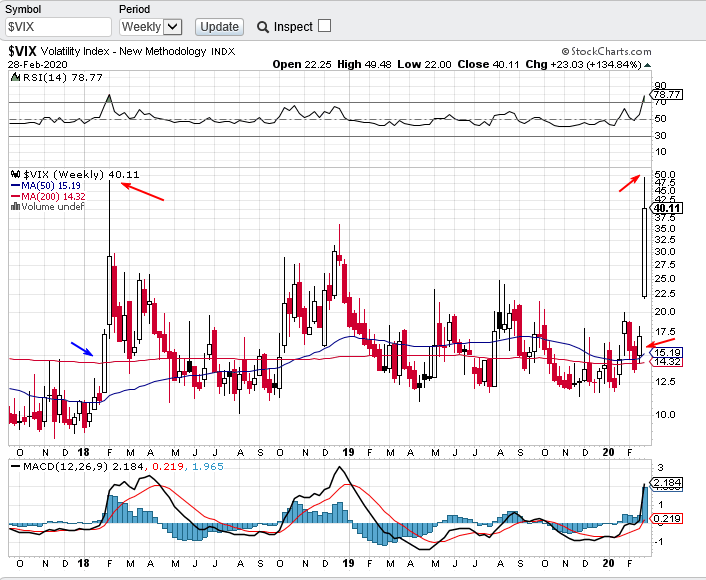
Task: Click the 50.0 top price axis label
Action: (x=665, y=174)
